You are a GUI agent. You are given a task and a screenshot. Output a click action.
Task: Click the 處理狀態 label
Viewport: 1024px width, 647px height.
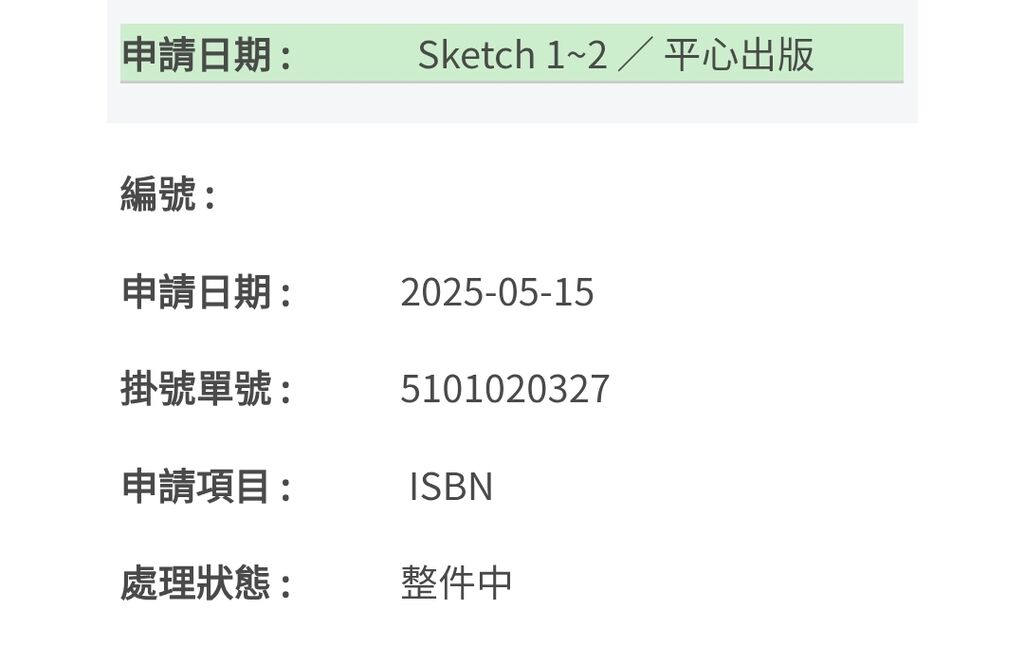point(206,583)
